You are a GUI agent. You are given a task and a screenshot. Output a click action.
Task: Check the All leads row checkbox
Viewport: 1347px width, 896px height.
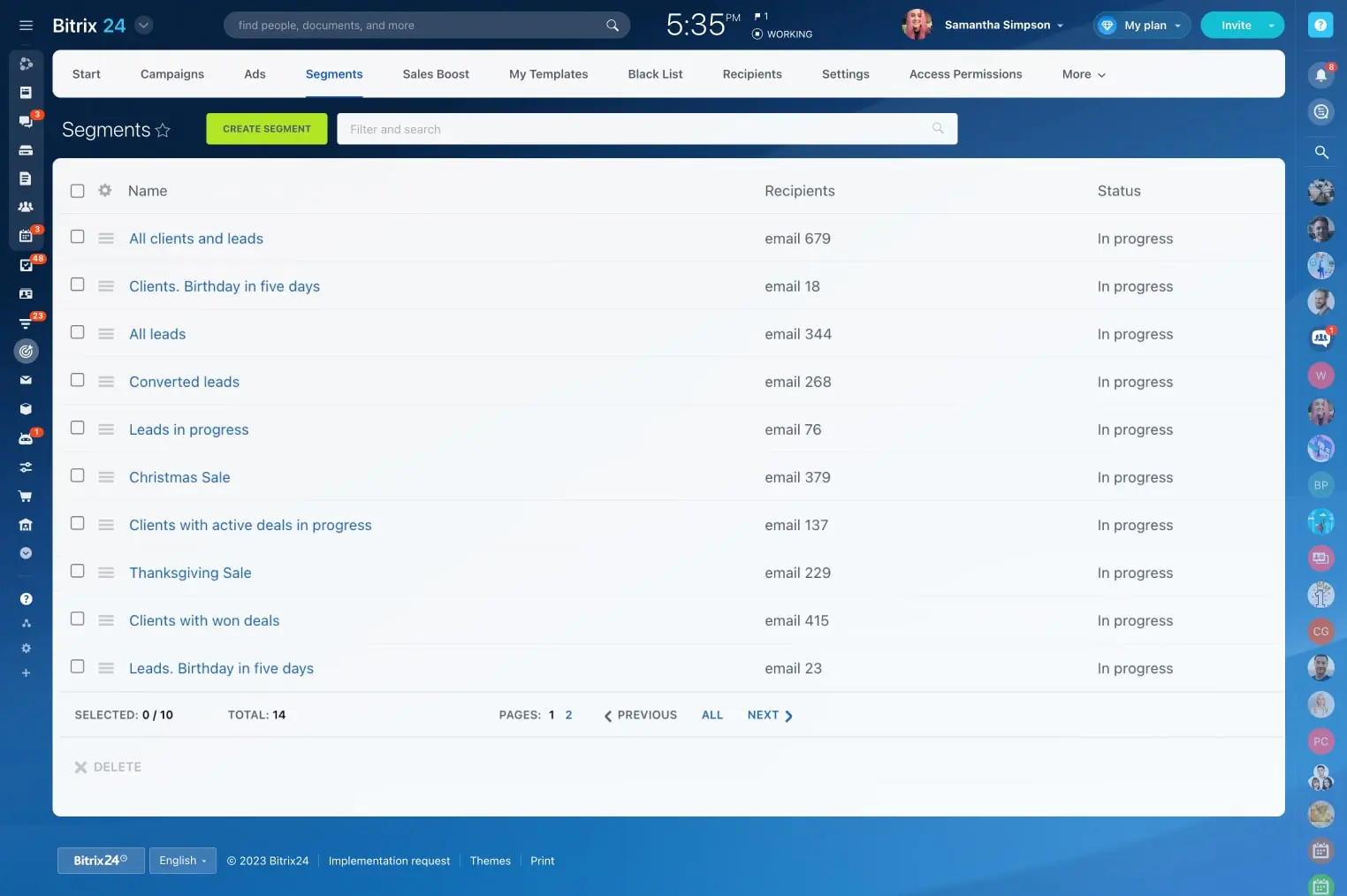[78, 333]
